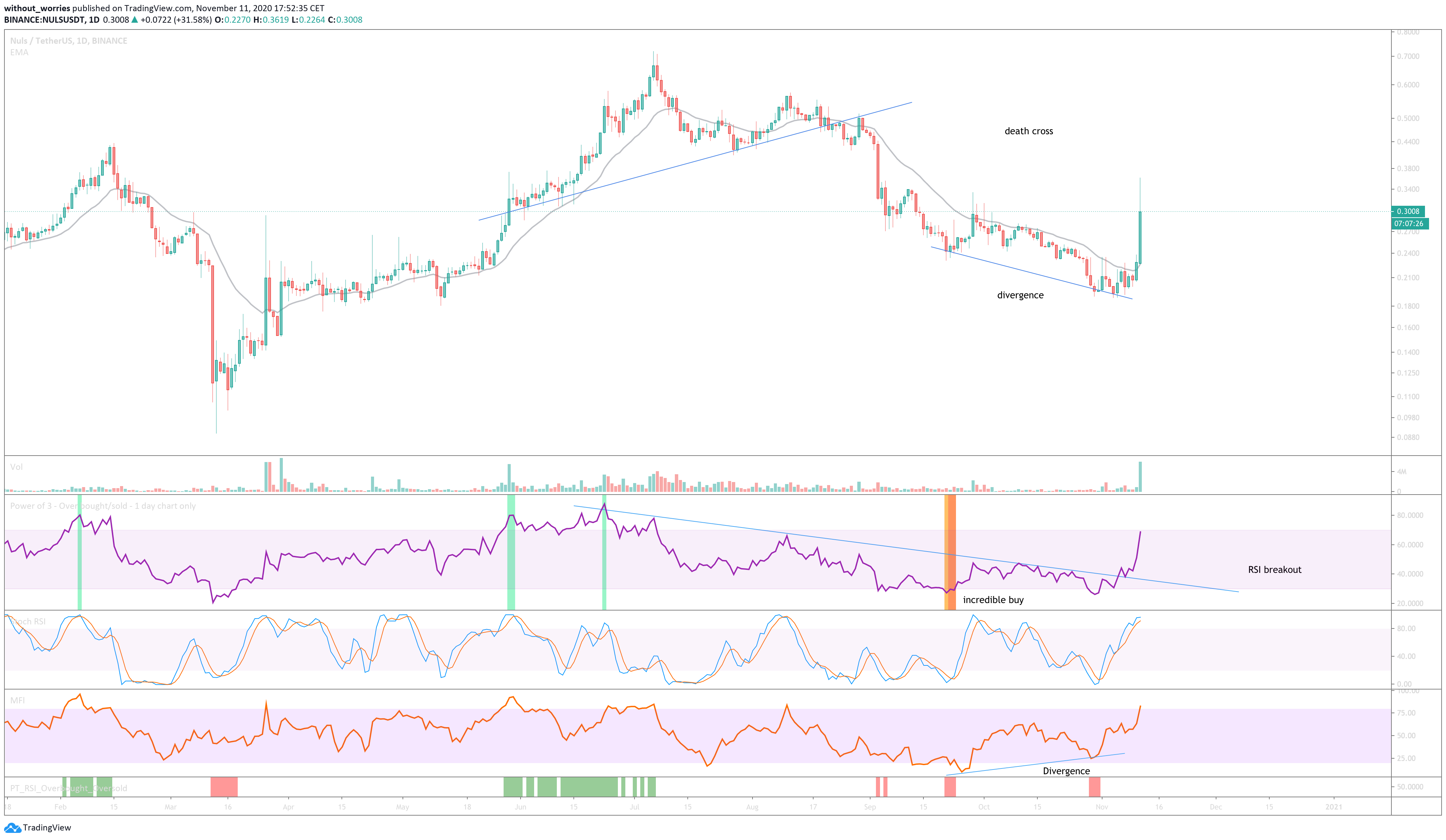
Task: Click the 'Power of 3 - Overbought/sold' indicator label
Action: 103,505
